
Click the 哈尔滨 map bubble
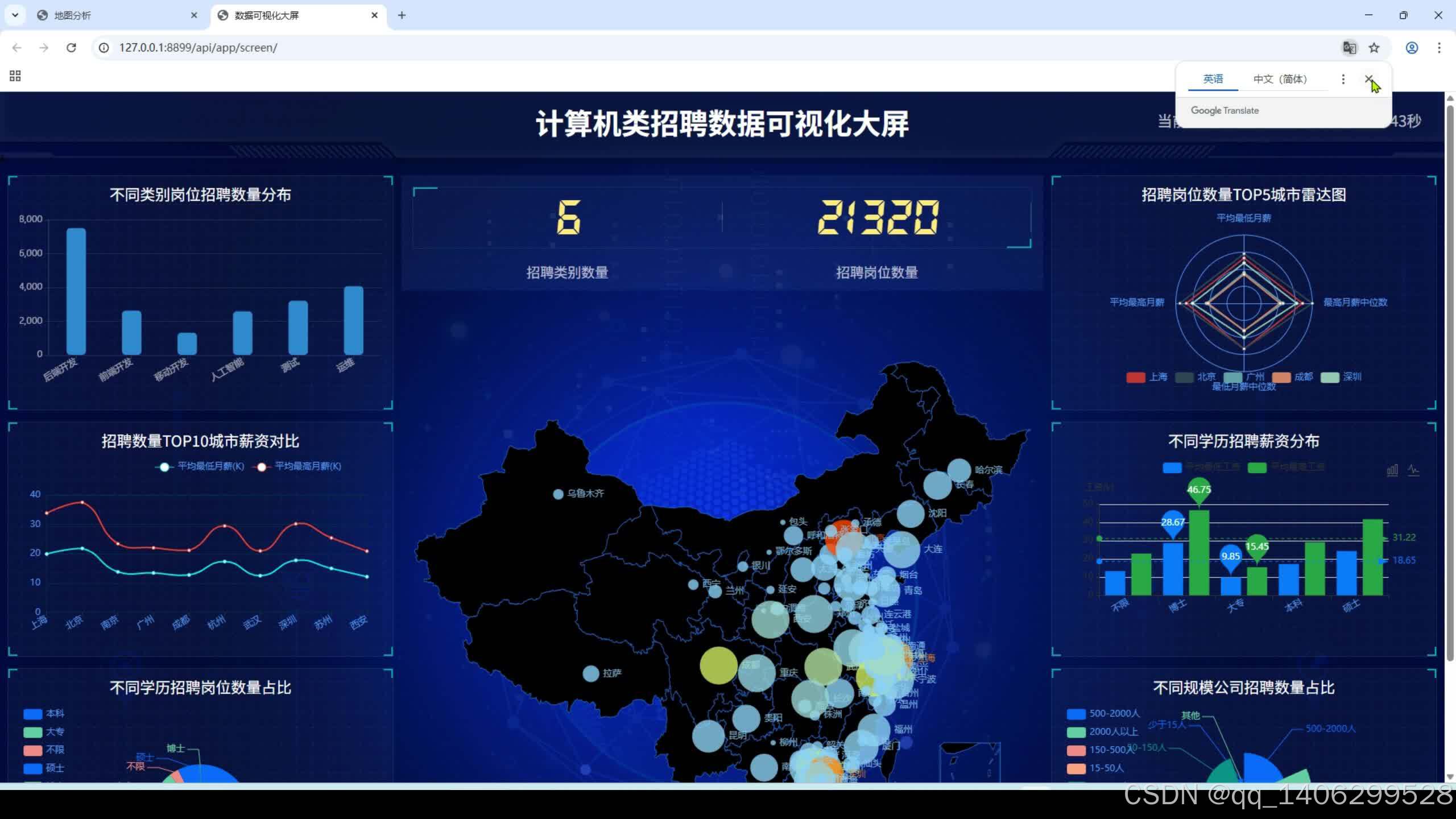click(959, 470)
